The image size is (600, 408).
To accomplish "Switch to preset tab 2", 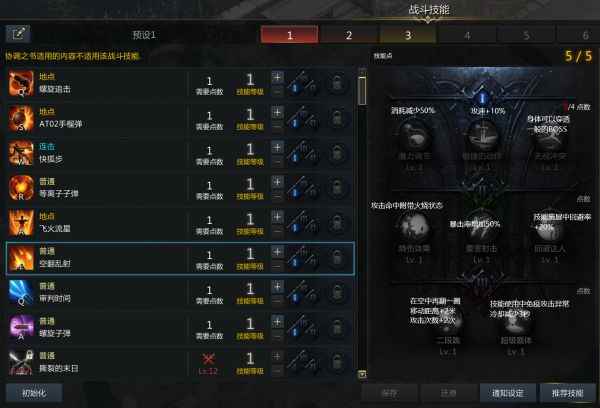I will (349, 35).
